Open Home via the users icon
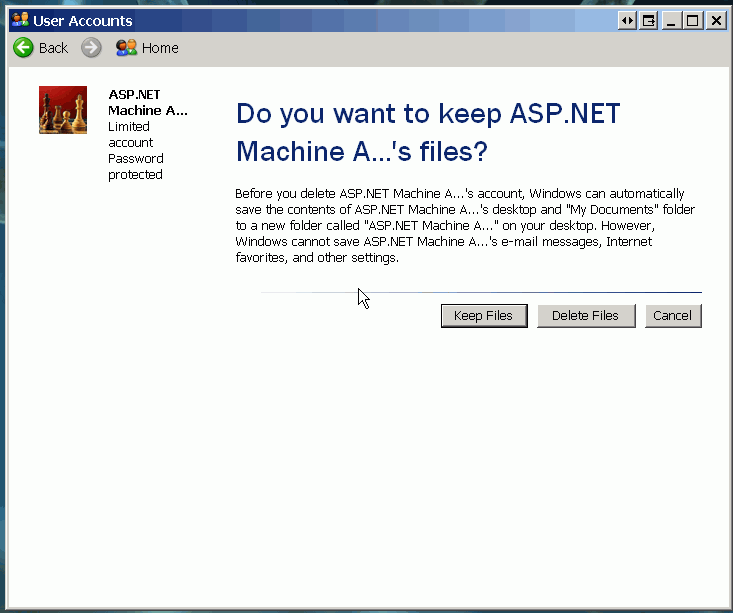The height and width of the screenshot is (613, 733). click(126, 48)
